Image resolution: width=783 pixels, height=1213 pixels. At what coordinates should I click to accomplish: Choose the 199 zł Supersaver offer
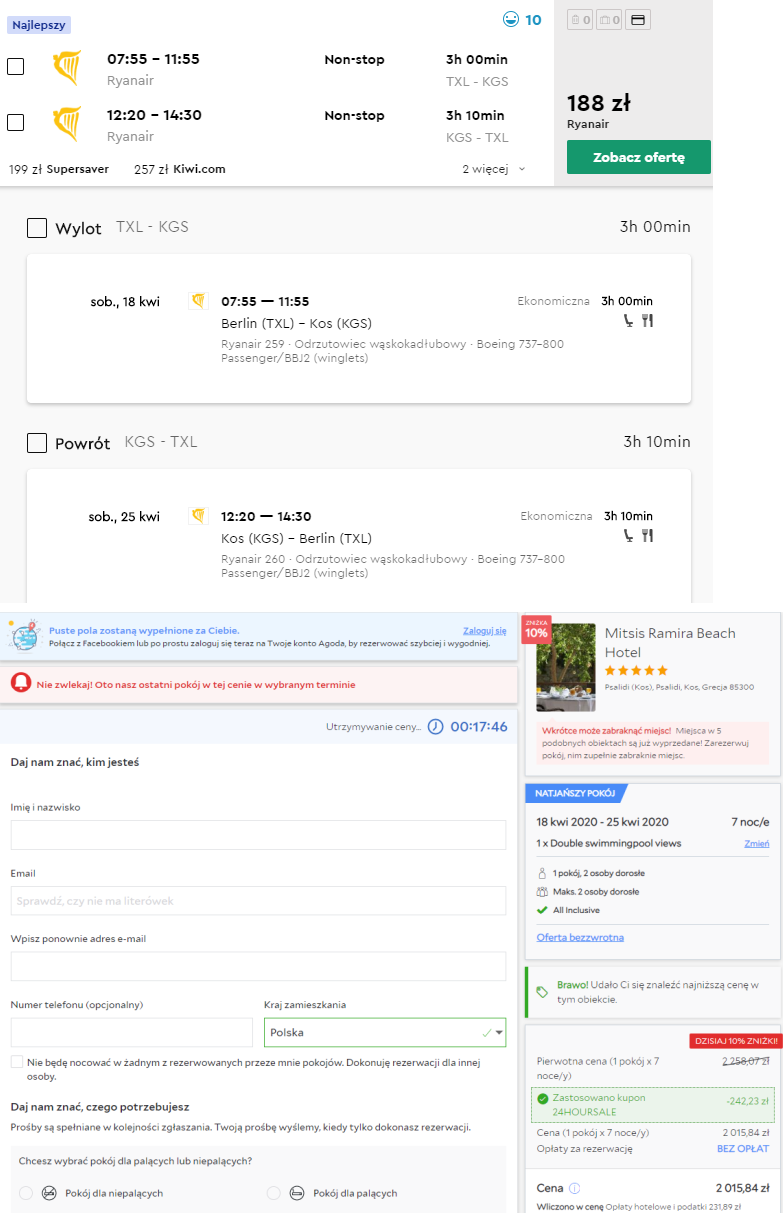point(59,169)
